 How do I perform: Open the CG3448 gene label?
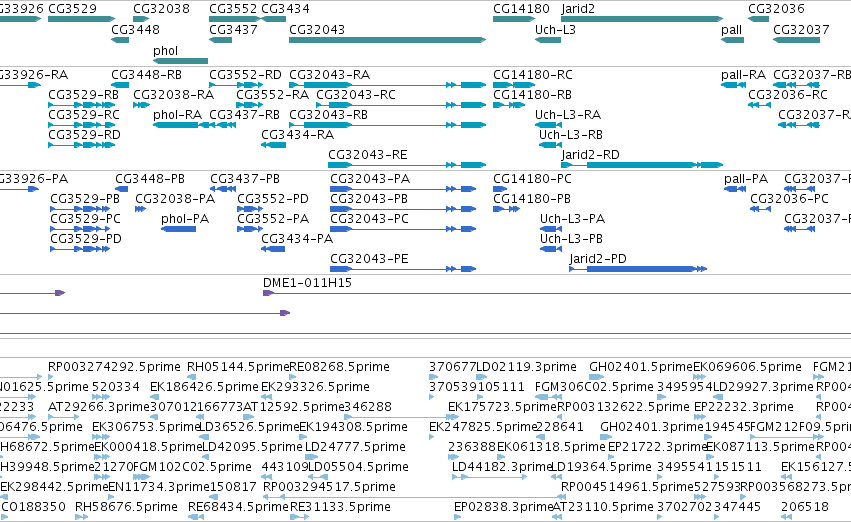coord(135,29)
